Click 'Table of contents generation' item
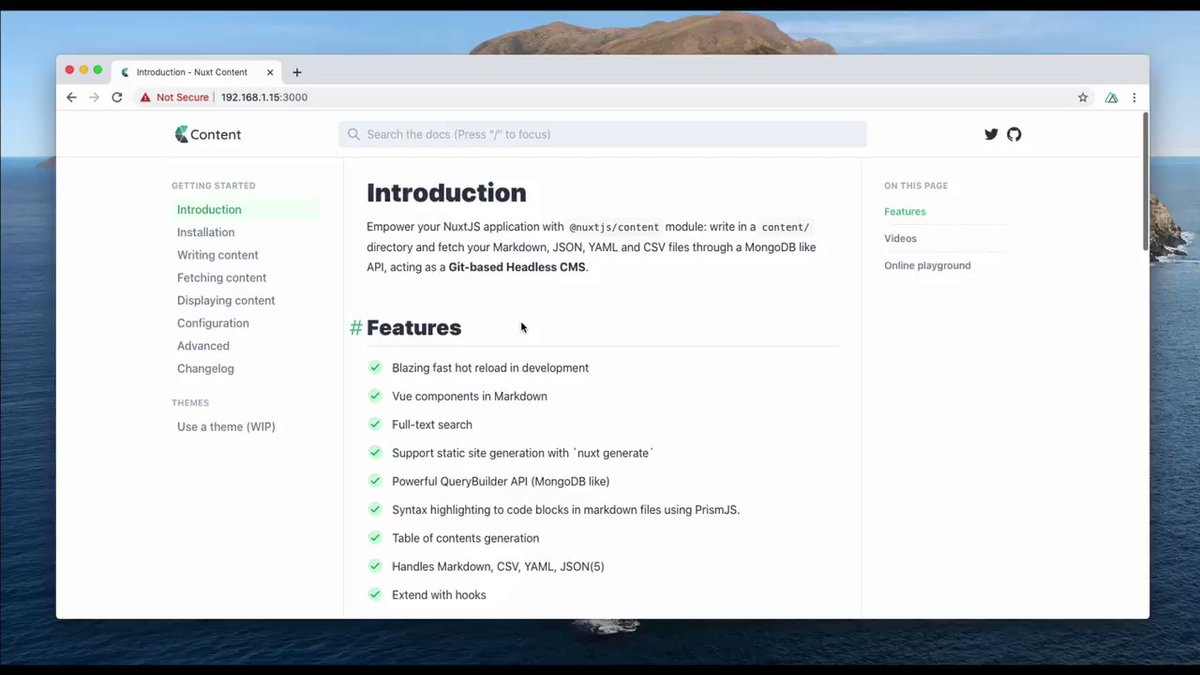Viewport: 1200px width, 675px height. pos(466,538)
